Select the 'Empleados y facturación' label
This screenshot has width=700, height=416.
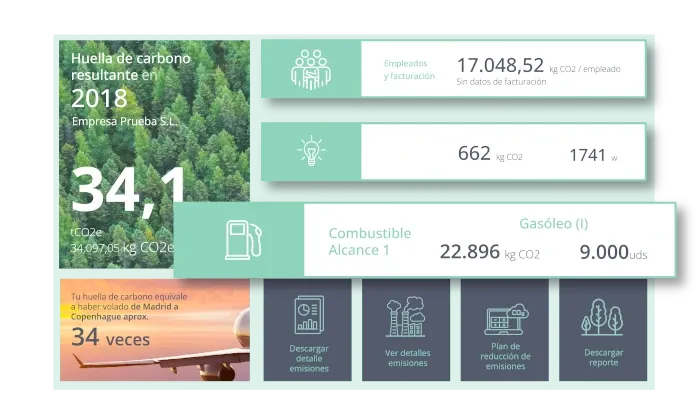click(x=410, y=69)
